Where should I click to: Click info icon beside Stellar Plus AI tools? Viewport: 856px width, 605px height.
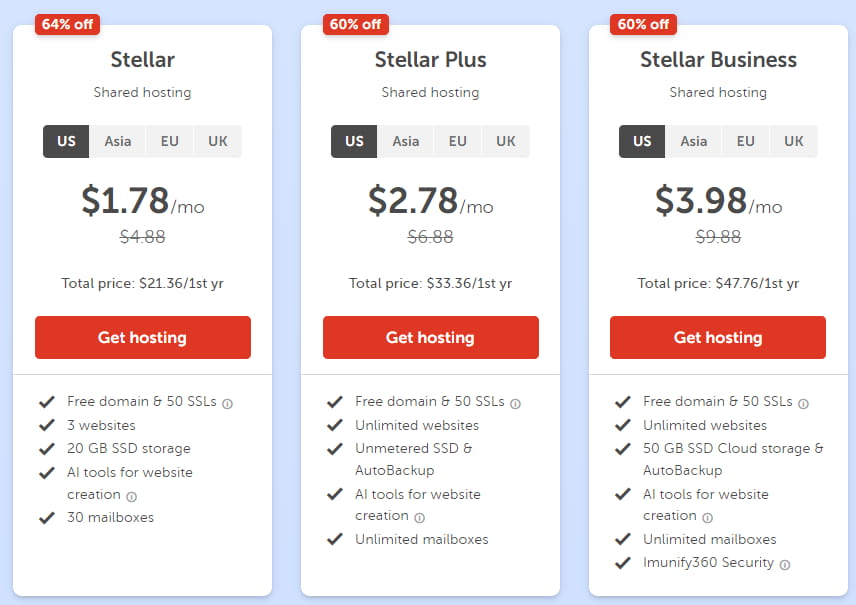coord(419,518)
